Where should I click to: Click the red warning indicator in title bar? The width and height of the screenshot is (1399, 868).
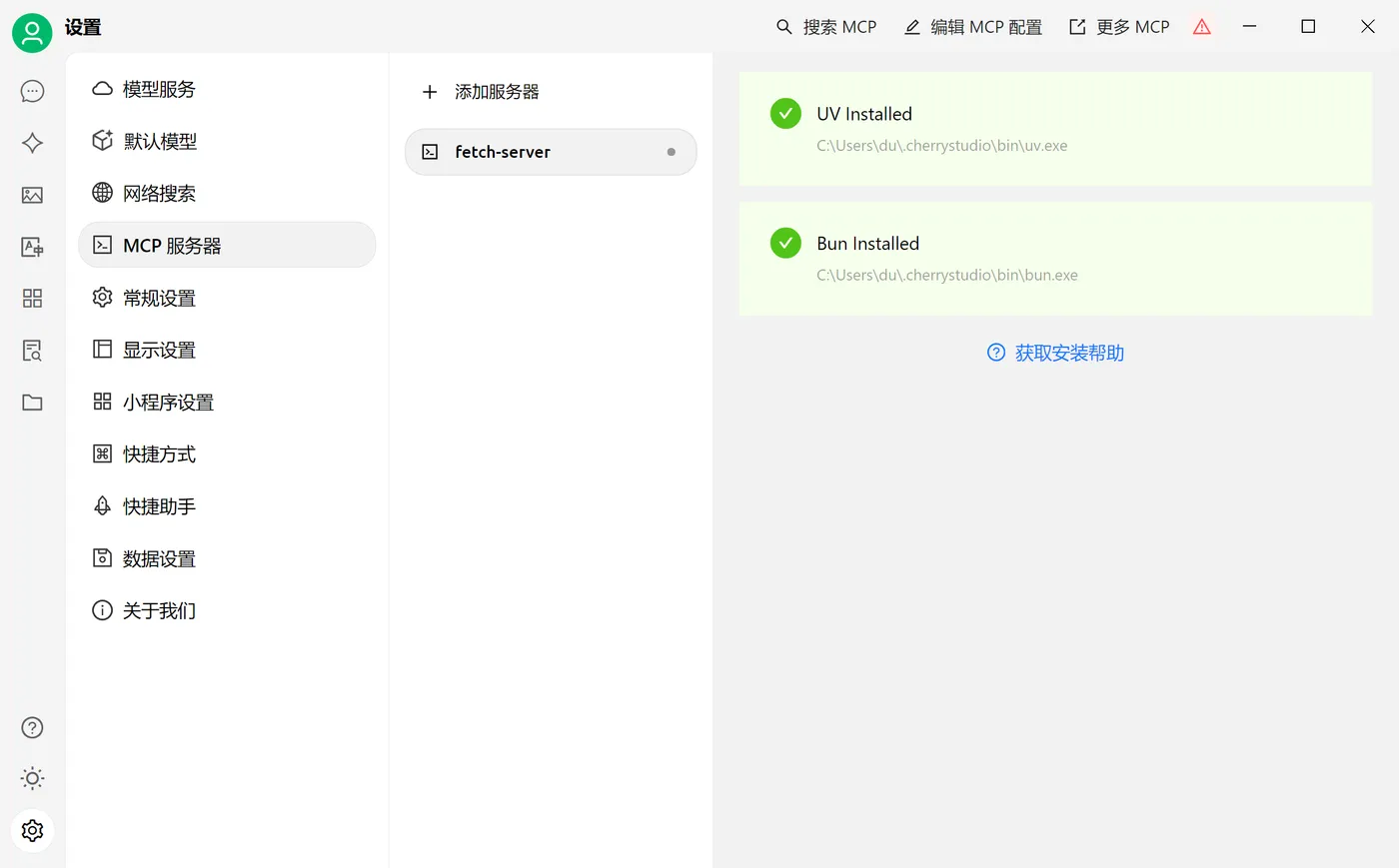[x=1201, y=27]
